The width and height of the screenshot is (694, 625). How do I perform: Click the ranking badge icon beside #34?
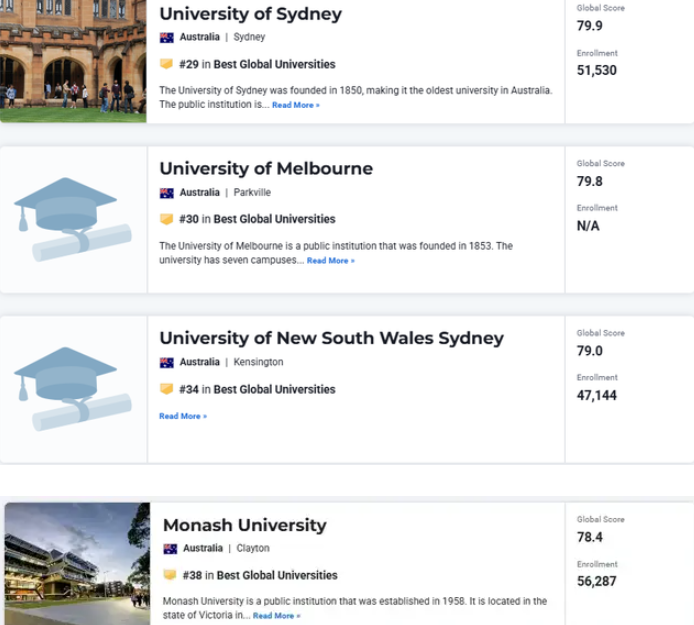point(166,389)
